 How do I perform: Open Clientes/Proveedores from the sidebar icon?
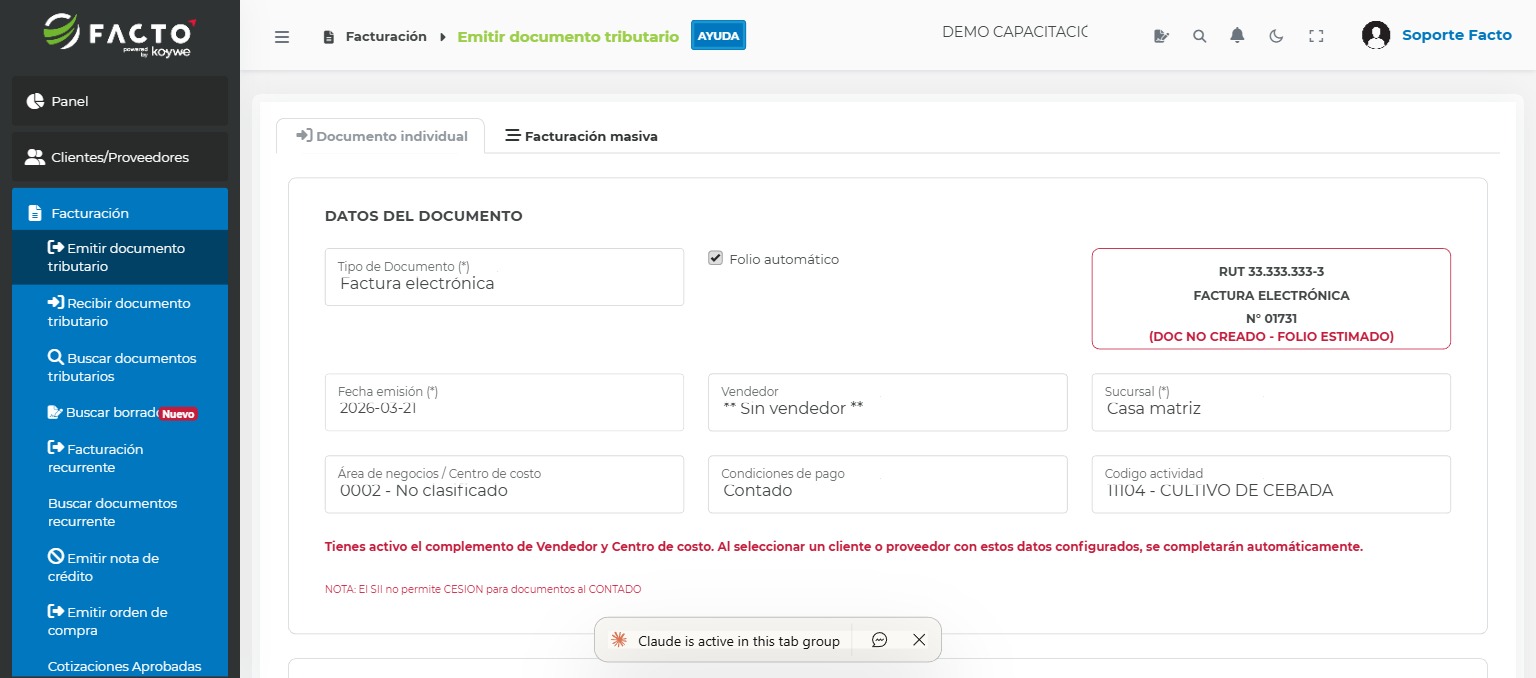(34, 157)
